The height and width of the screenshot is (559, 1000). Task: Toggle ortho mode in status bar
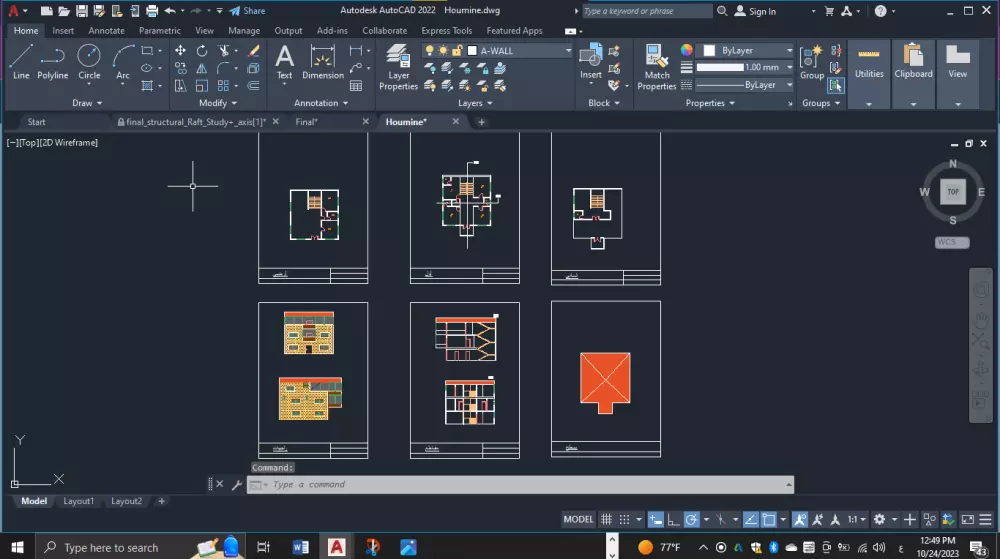[673, 519]
